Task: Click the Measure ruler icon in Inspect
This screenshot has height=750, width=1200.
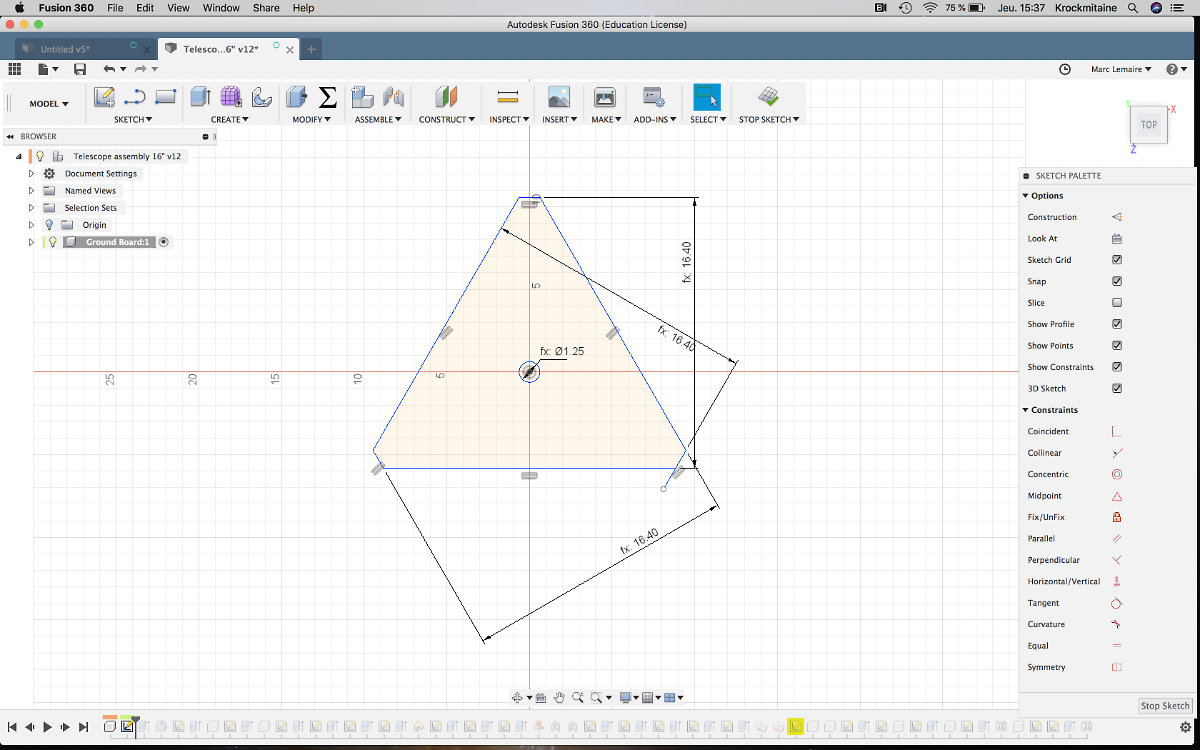Action: [x=508, y=97]
